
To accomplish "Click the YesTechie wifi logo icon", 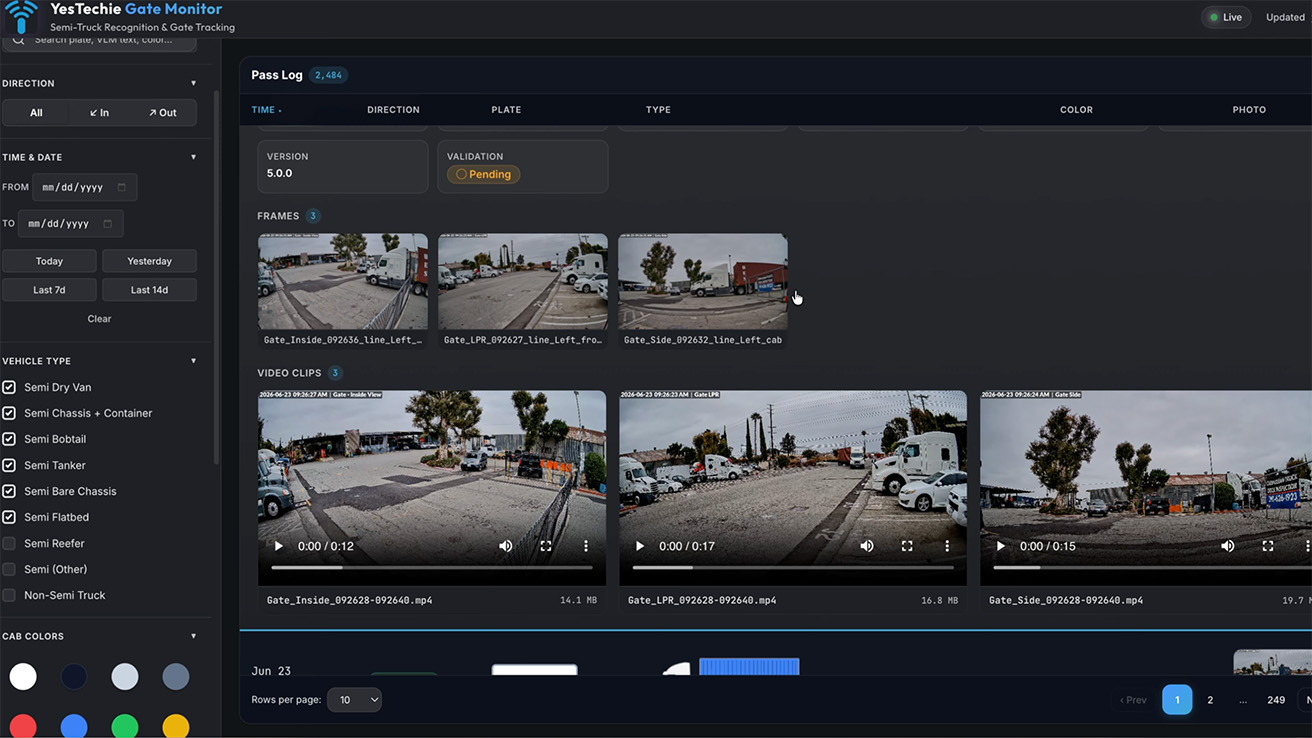I will (21, 16).
